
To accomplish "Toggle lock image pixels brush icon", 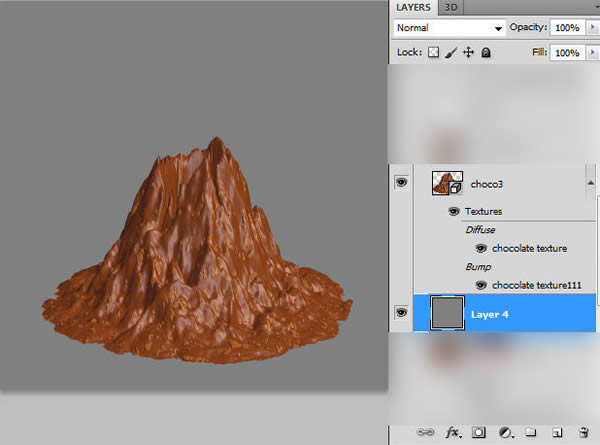I will click(x=451, y=52).
